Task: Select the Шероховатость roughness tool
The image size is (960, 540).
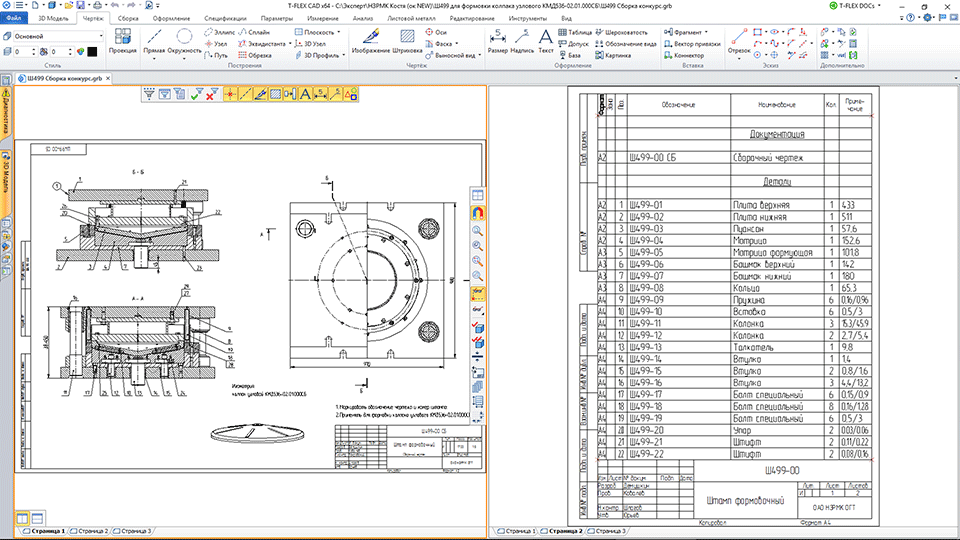Action: 621,32
